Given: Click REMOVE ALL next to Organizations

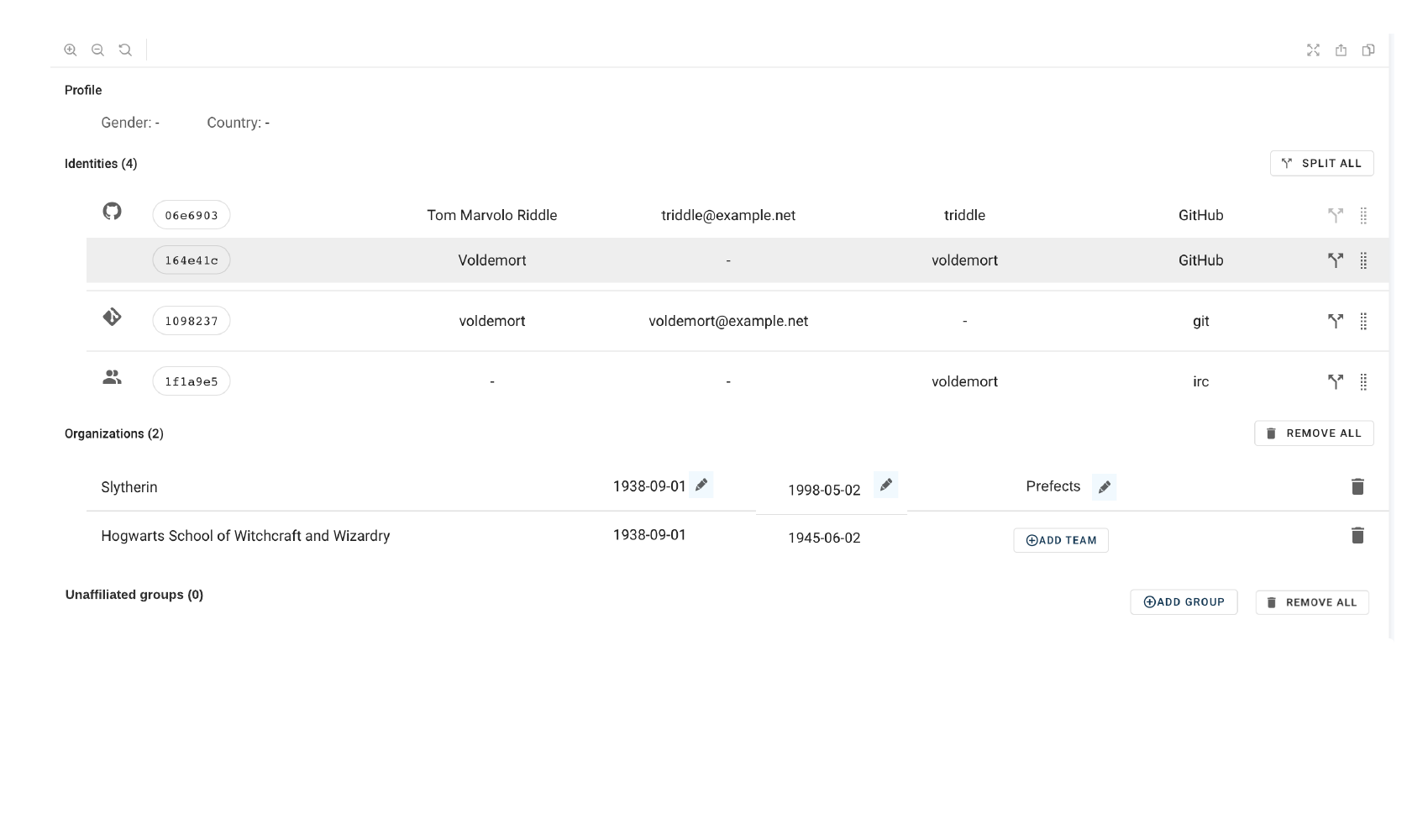Looking at the screenshot, I should coord(1314,433).
